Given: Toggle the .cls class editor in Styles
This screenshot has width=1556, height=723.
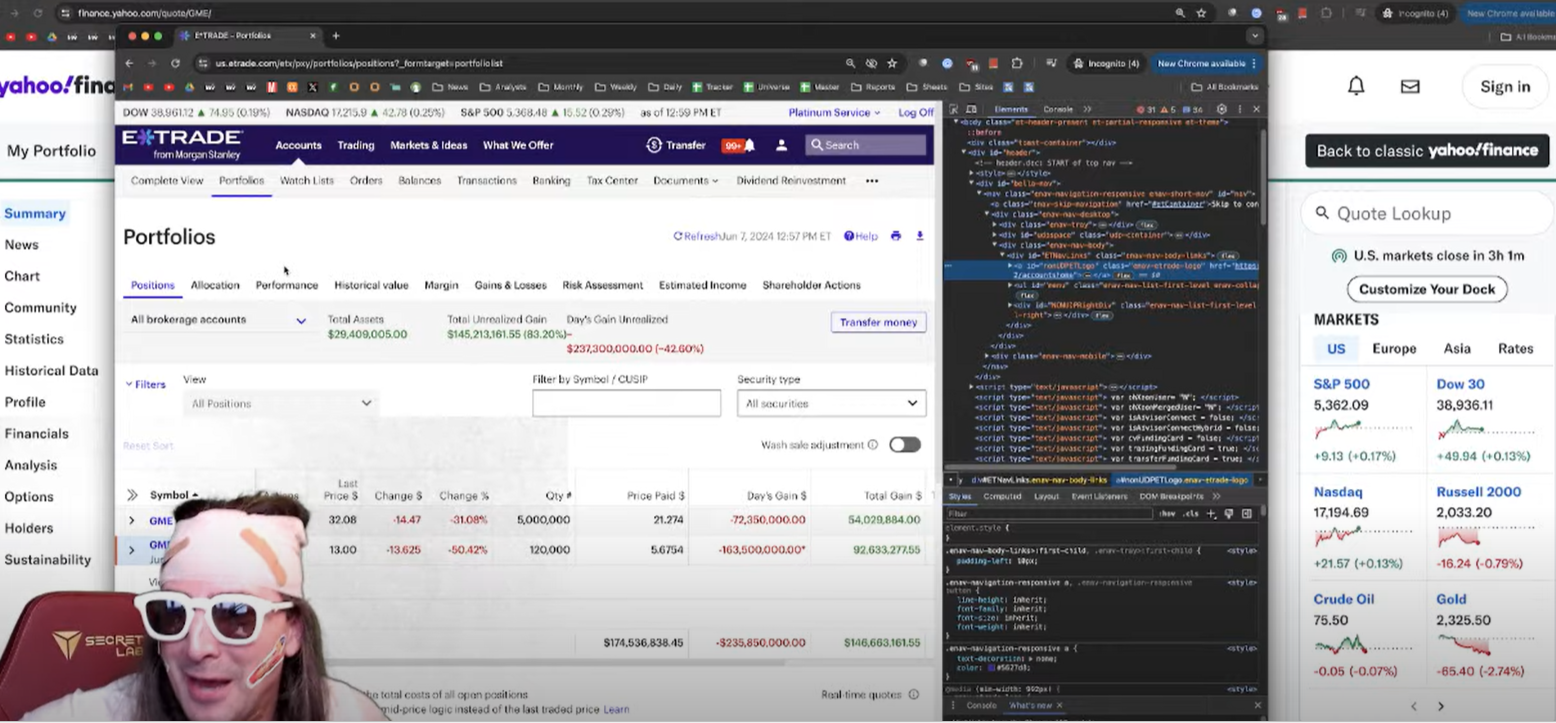Looking at the screenshot, I should [x=1191, y=514].
